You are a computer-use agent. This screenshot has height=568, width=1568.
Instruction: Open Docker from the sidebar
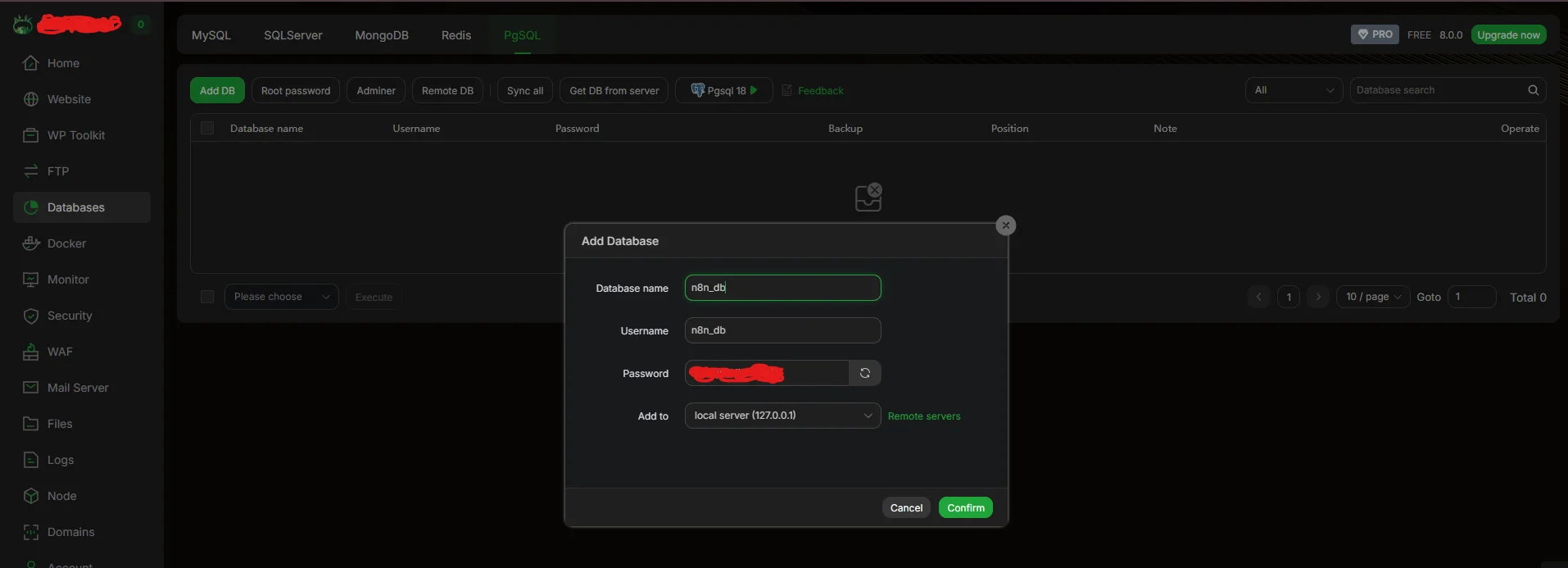click(x=66, y=243)
